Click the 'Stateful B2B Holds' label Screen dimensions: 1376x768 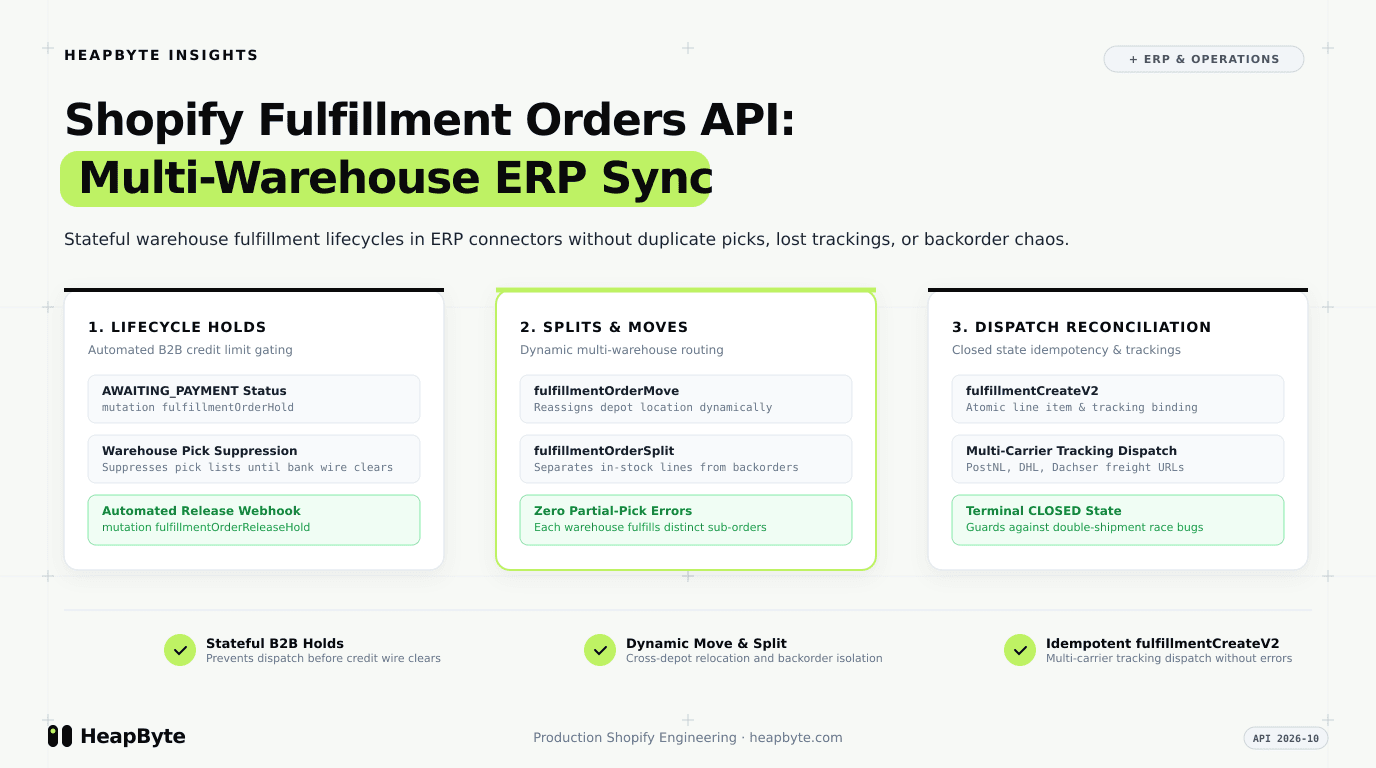tap(275, 644)
